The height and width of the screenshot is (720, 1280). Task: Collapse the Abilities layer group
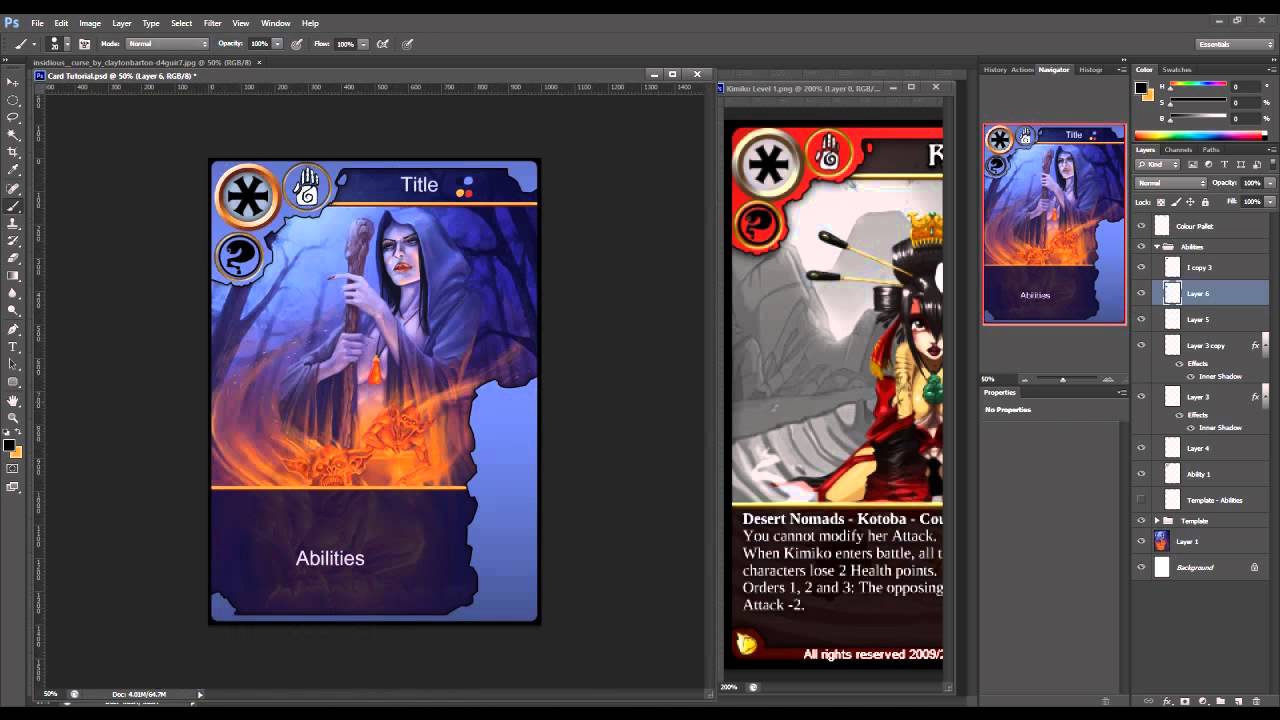[1157, 247]
